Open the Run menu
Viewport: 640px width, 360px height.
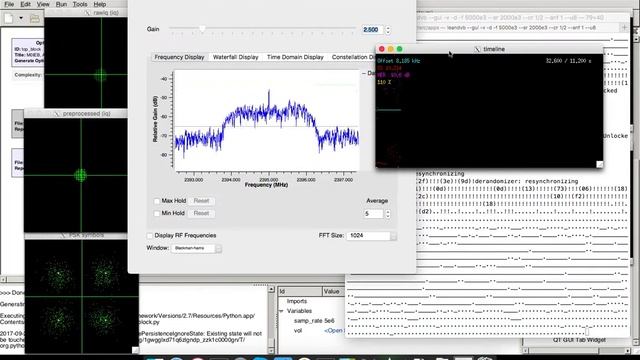pos(61,4)
